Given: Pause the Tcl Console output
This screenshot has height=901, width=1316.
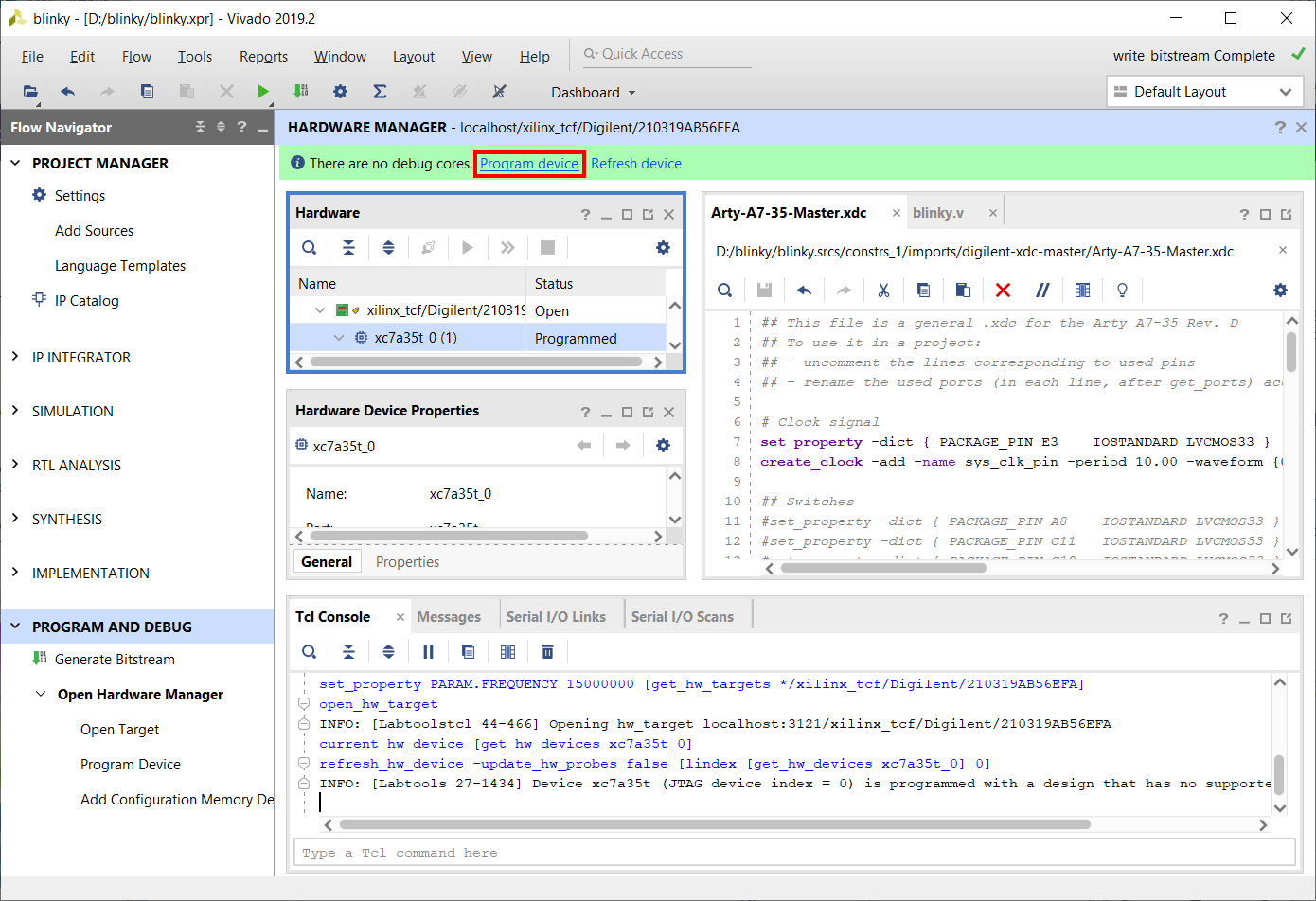Looking at the screenshot, I should pyautogui.click(x=428, y=651).
